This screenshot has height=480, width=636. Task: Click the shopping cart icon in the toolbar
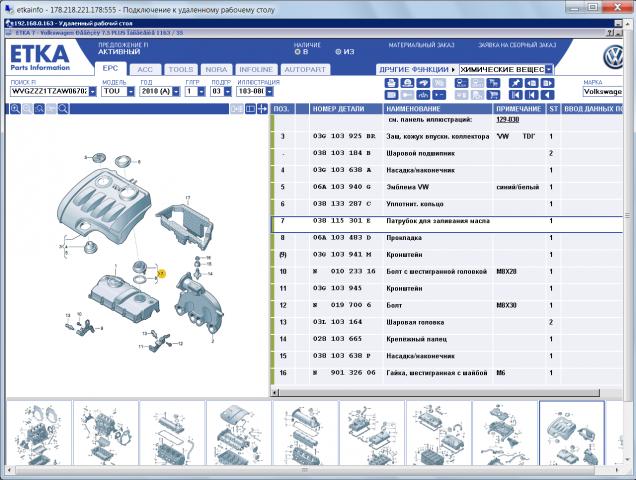(493, 95)
